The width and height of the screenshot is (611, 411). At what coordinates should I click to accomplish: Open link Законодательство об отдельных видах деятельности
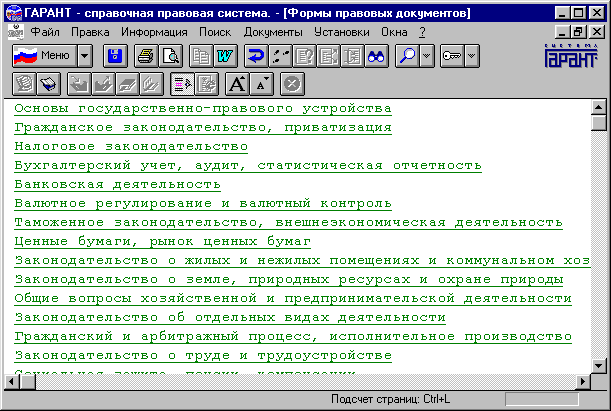coord(230,318)
